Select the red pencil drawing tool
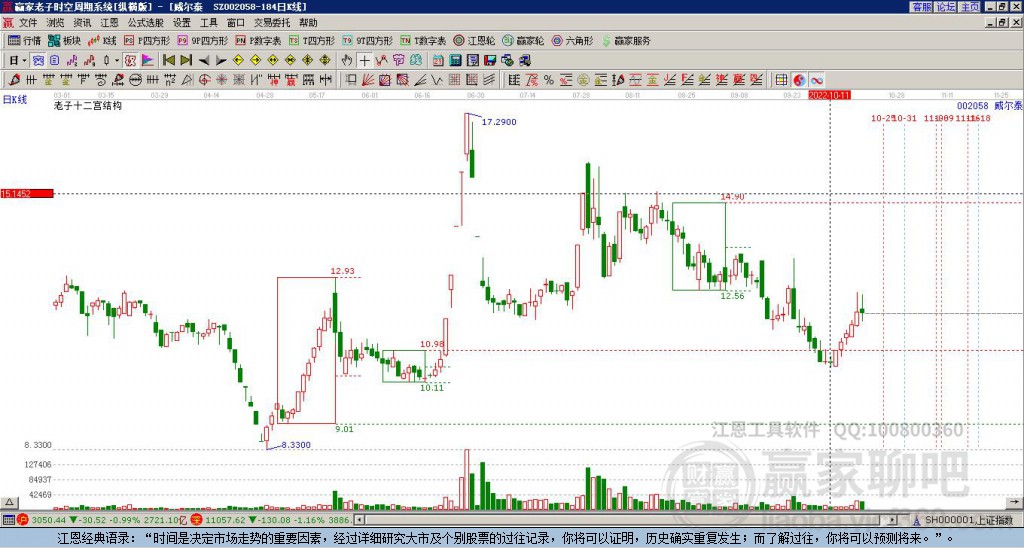The height and width of the screenshot is (548, 1024). [14, 80]
